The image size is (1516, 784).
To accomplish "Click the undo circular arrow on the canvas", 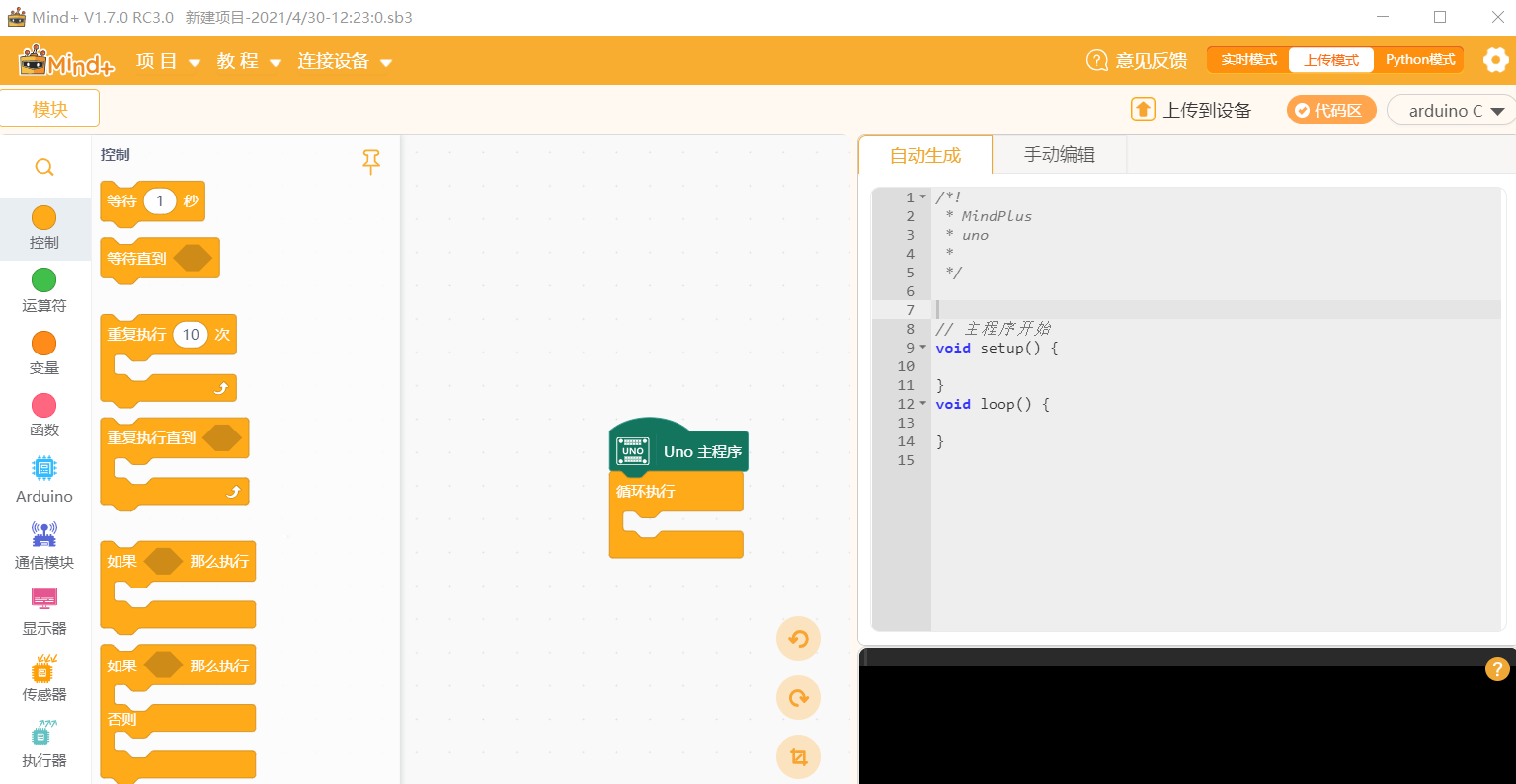I will tap(798, 639).
